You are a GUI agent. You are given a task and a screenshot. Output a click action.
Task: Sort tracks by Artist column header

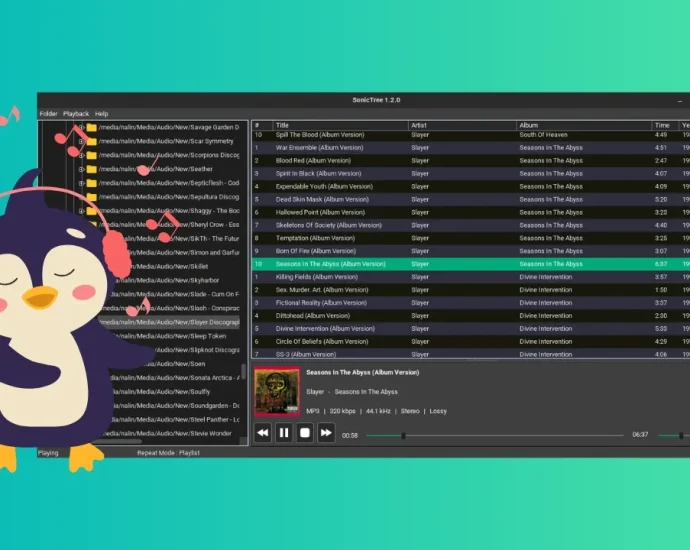pyautogui.click(x=462, y=125)
